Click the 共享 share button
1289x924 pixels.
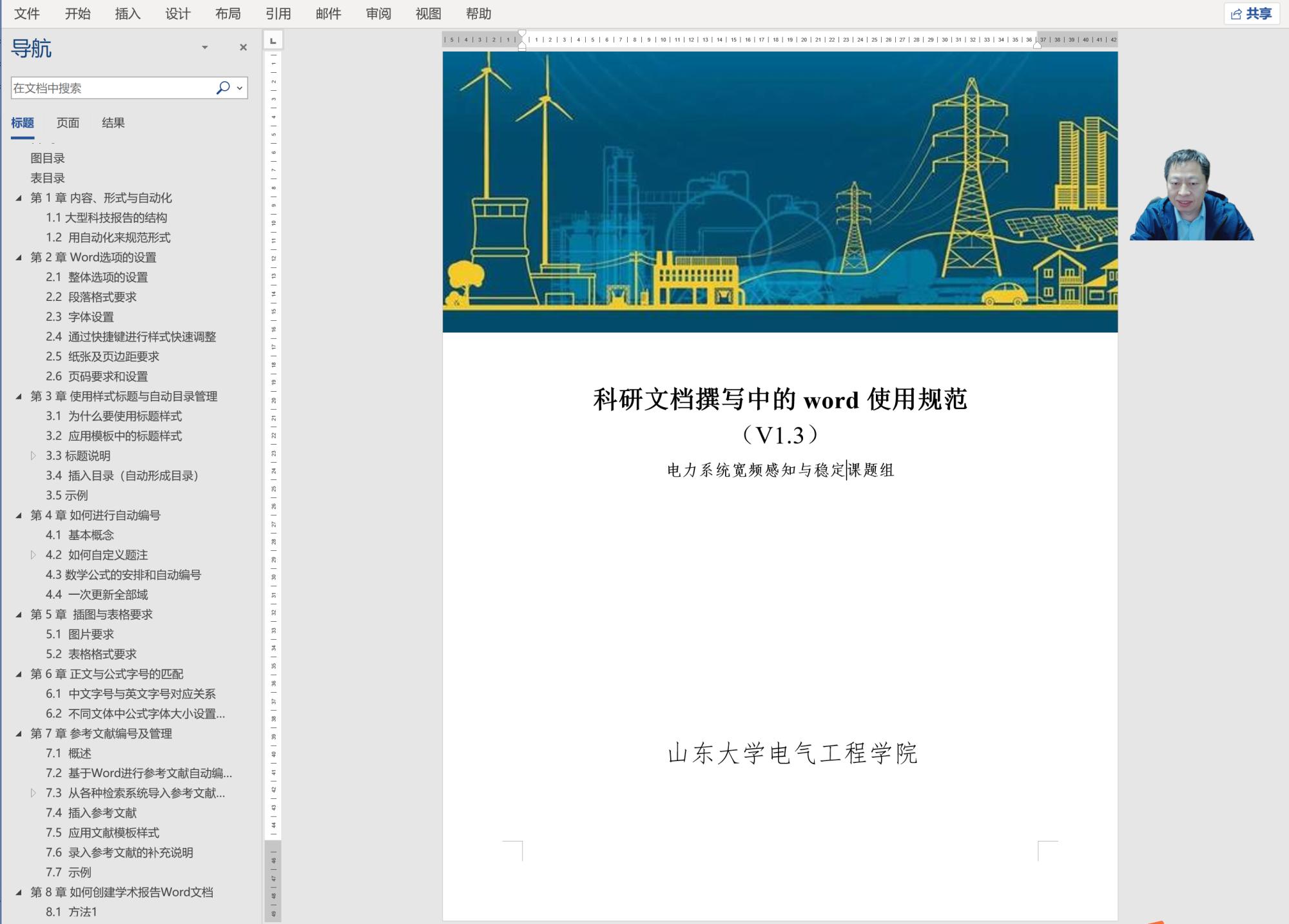[x=1251, y=14]
